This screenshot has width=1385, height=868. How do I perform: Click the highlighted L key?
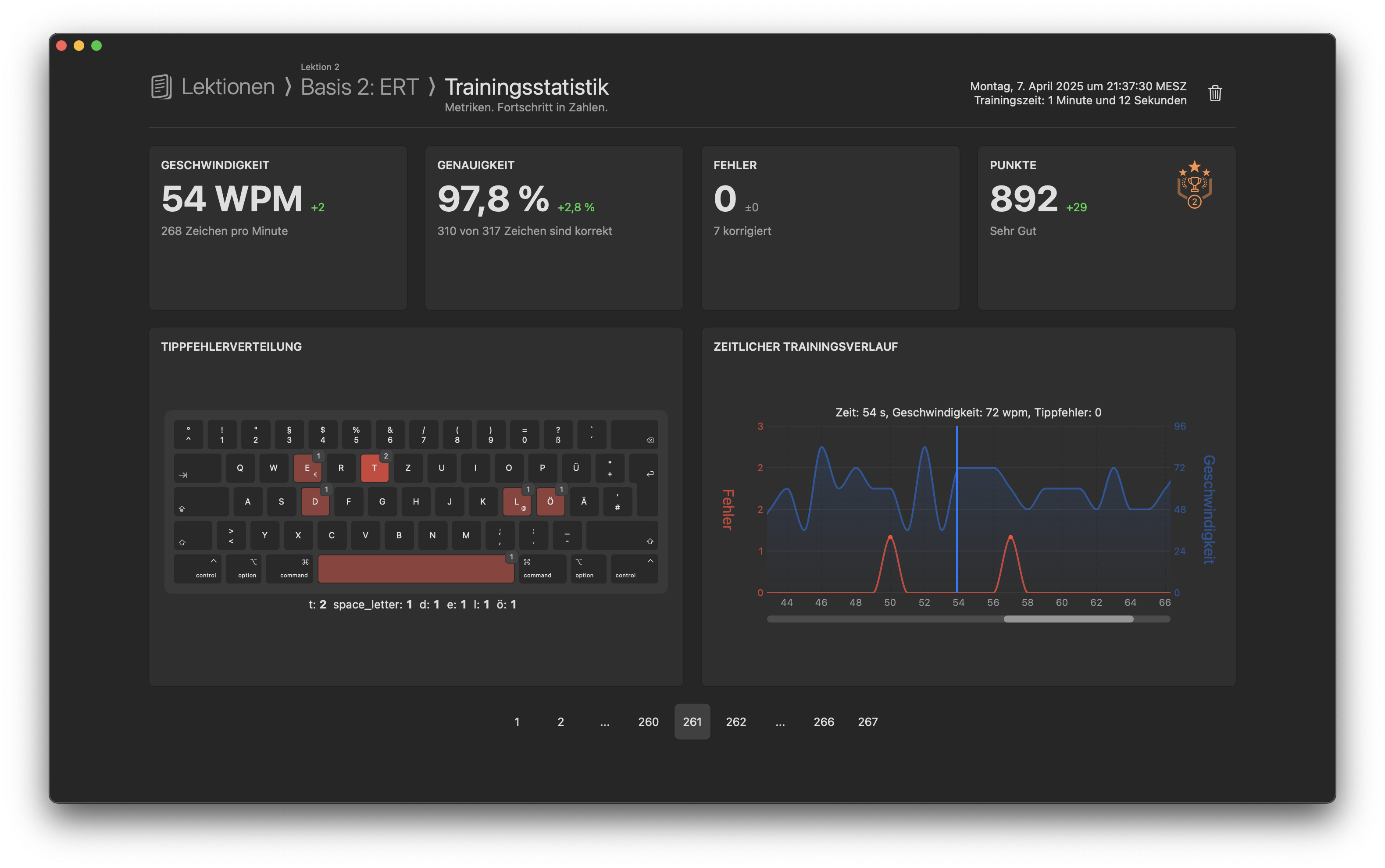(x=516, y=502)
